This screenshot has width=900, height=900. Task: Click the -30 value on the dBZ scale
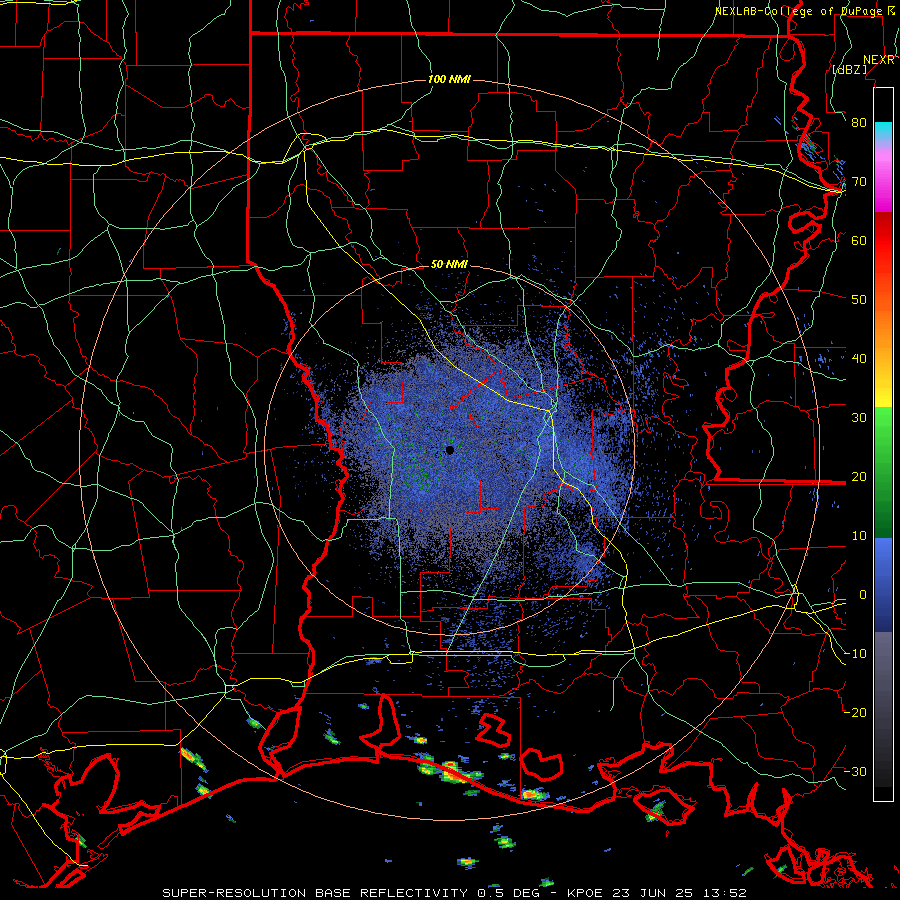tap(855, 772)
